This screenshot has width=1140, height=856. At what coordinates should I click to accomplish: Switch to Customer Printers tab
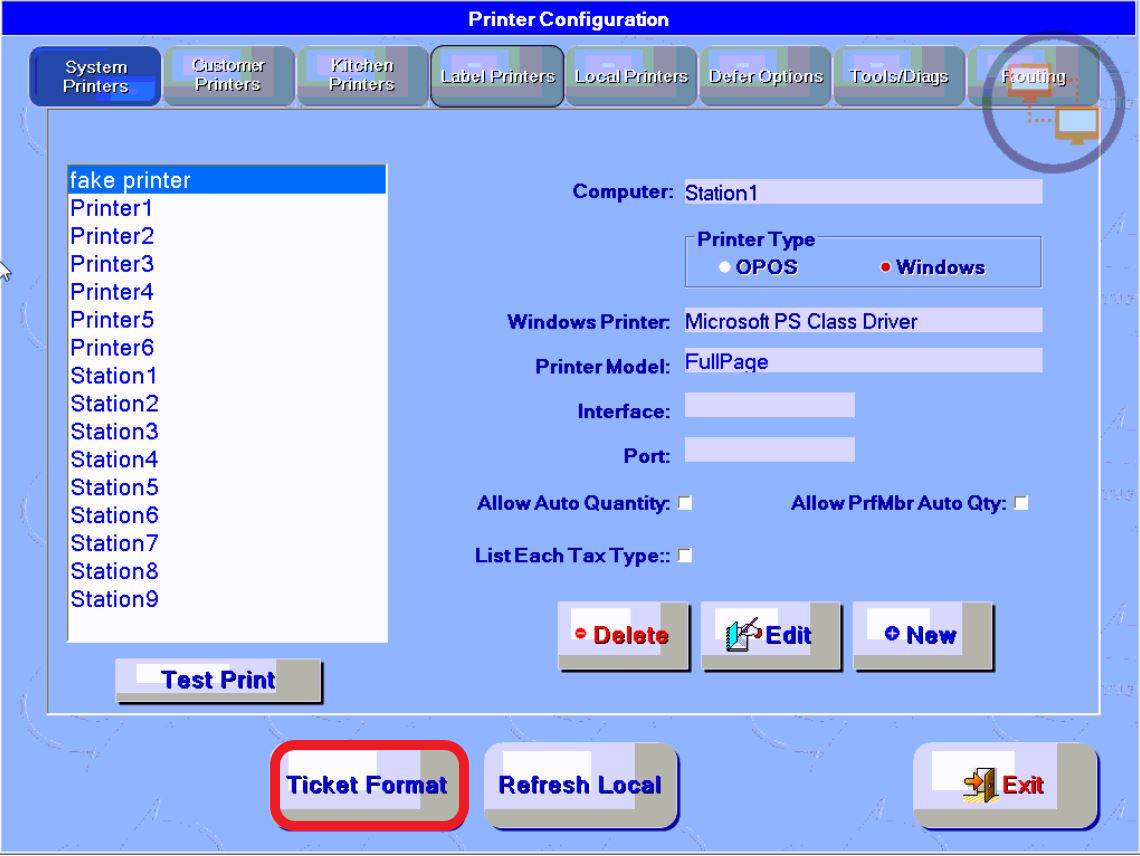point(229,76)
